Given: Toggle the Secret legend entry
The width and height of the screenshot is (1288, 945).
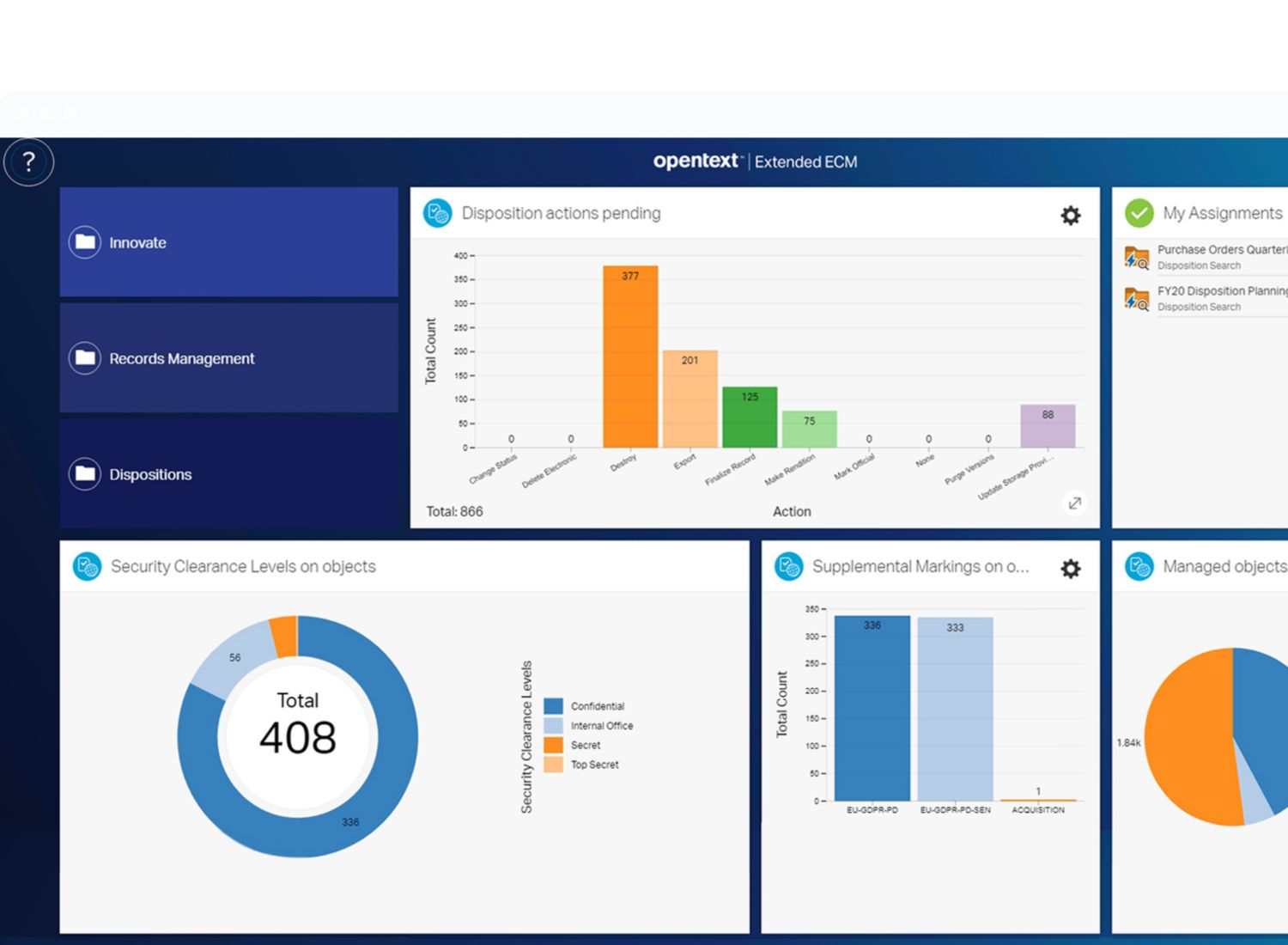Looking at the screenshot, I should click(585, 746).
